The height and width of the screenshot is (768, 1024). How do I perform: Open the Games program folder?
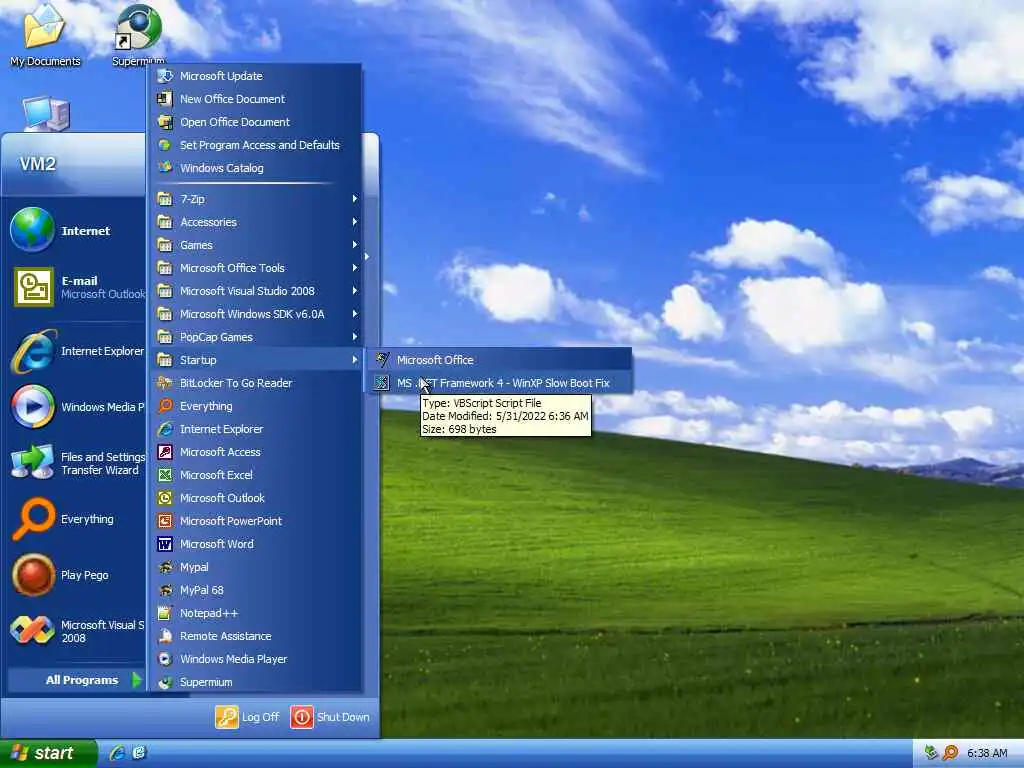point(255,245)
